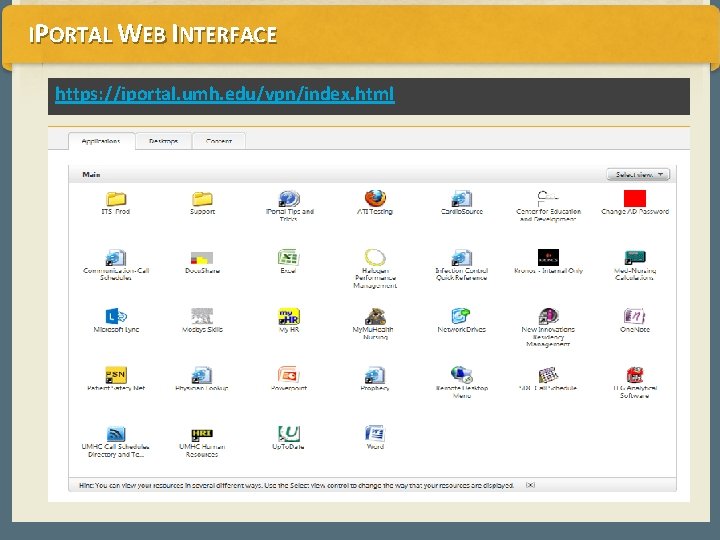Open the Mosbys Skills application
720x540 pixels.
click(x=202, y=316)
